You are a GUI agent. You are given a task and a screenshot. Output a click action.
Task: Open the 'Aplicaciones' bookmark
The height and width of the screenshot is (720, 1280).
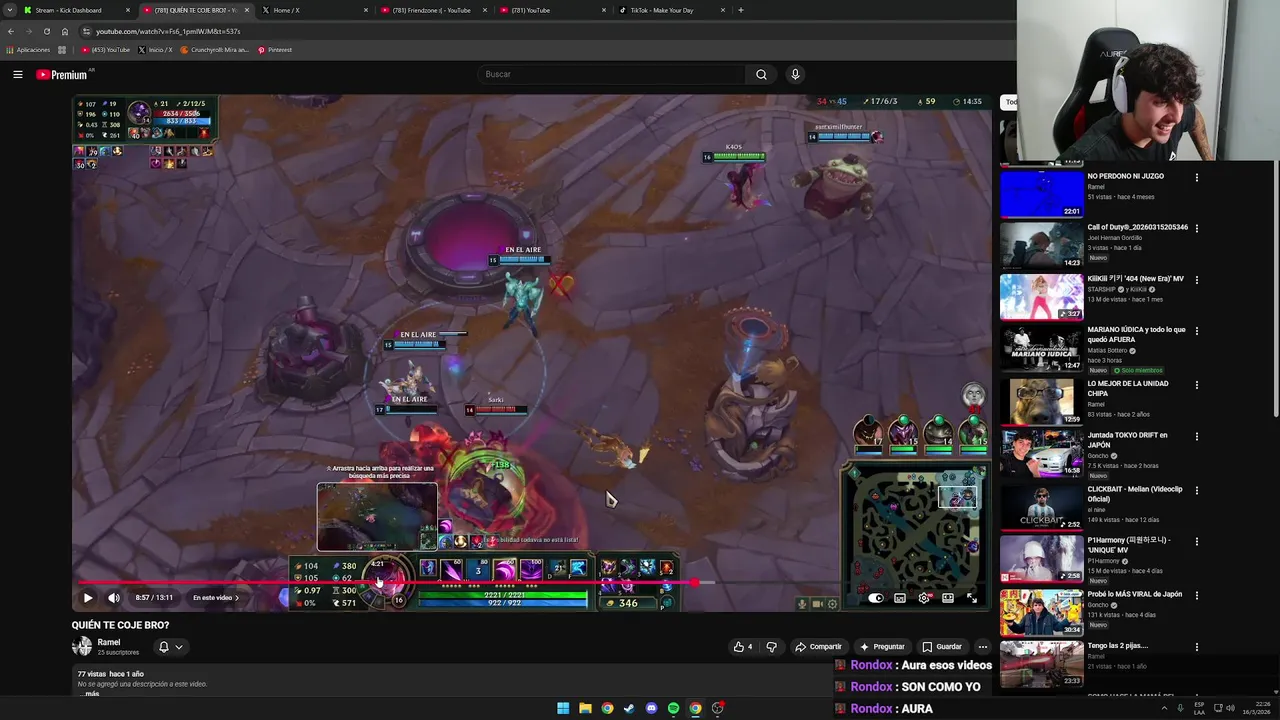[28, 50]
